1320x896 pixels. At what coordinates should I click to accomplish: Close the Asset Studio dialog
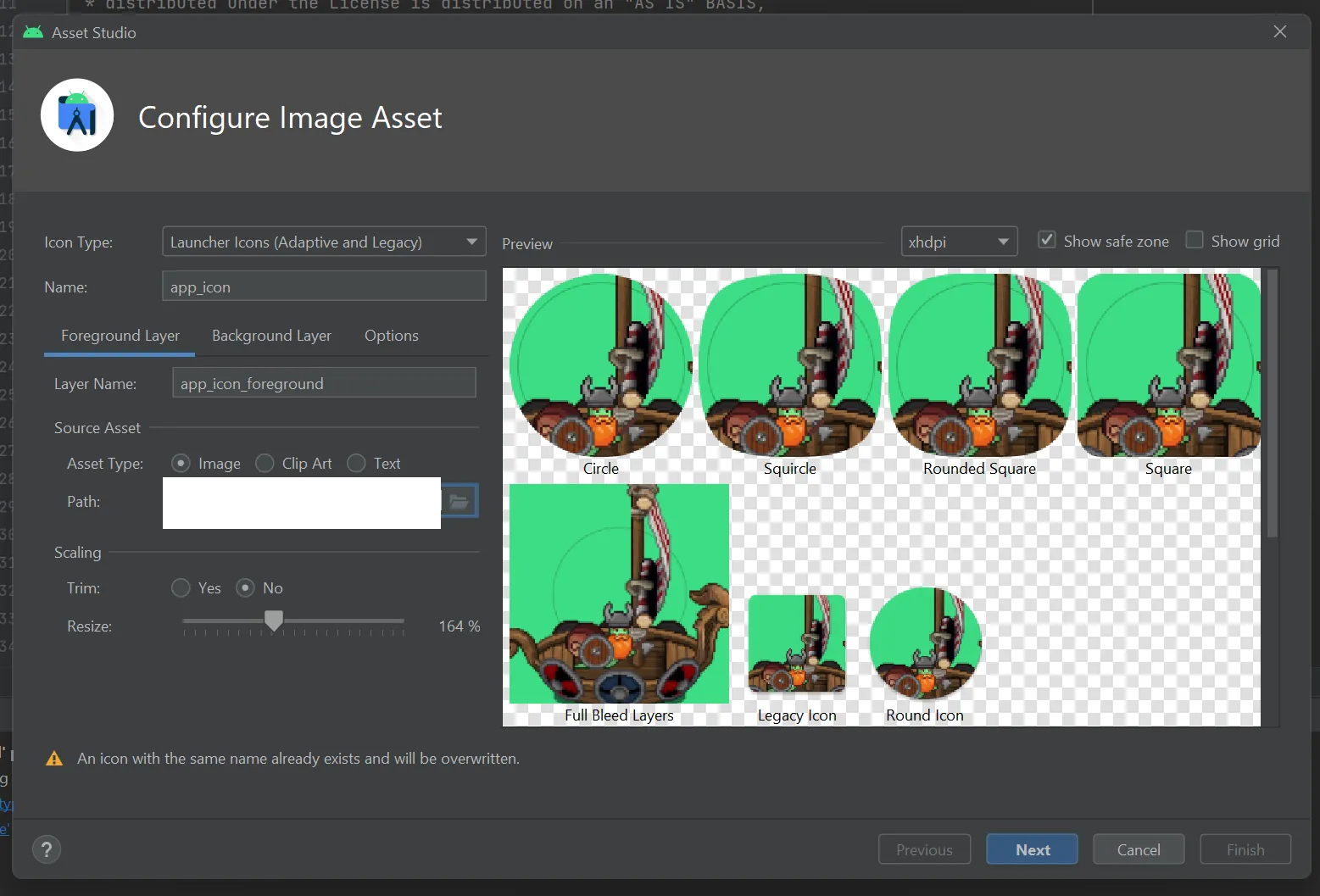click(x=1280, y=31)
